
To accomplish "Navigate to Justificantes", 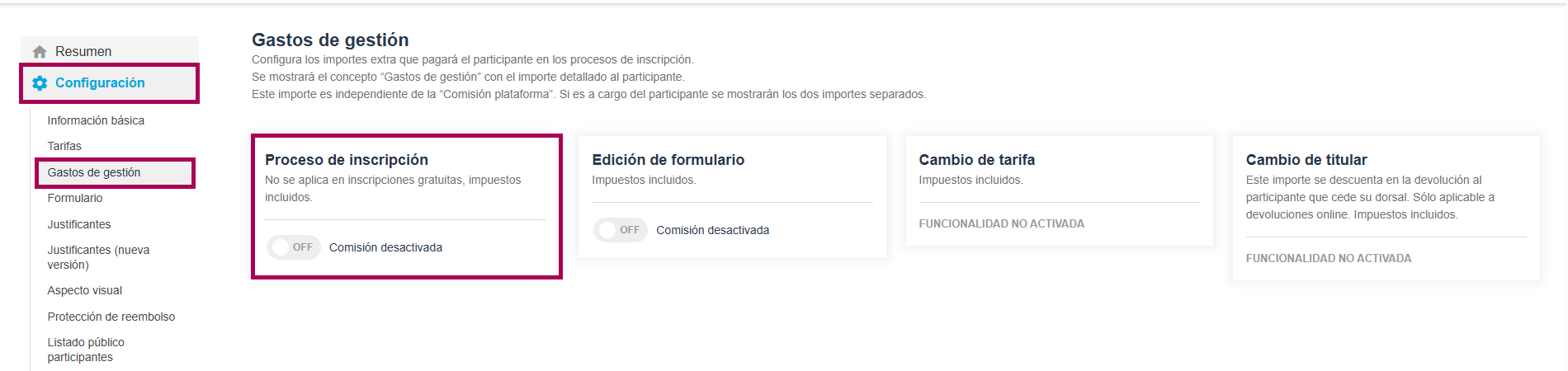I will click(79, 224).
